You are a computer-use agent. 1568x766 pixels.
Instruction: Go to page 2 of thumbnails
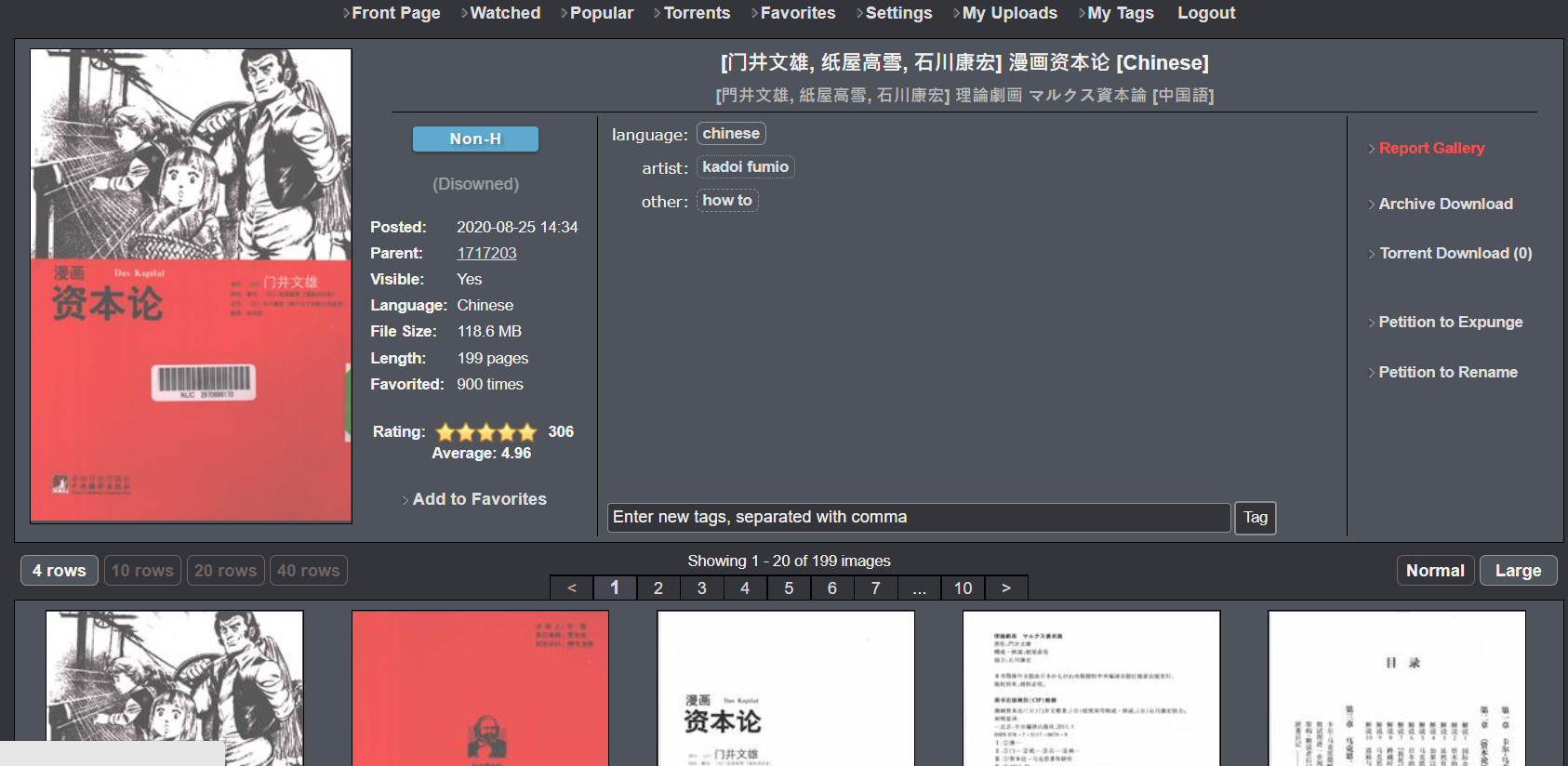point(658,588)
